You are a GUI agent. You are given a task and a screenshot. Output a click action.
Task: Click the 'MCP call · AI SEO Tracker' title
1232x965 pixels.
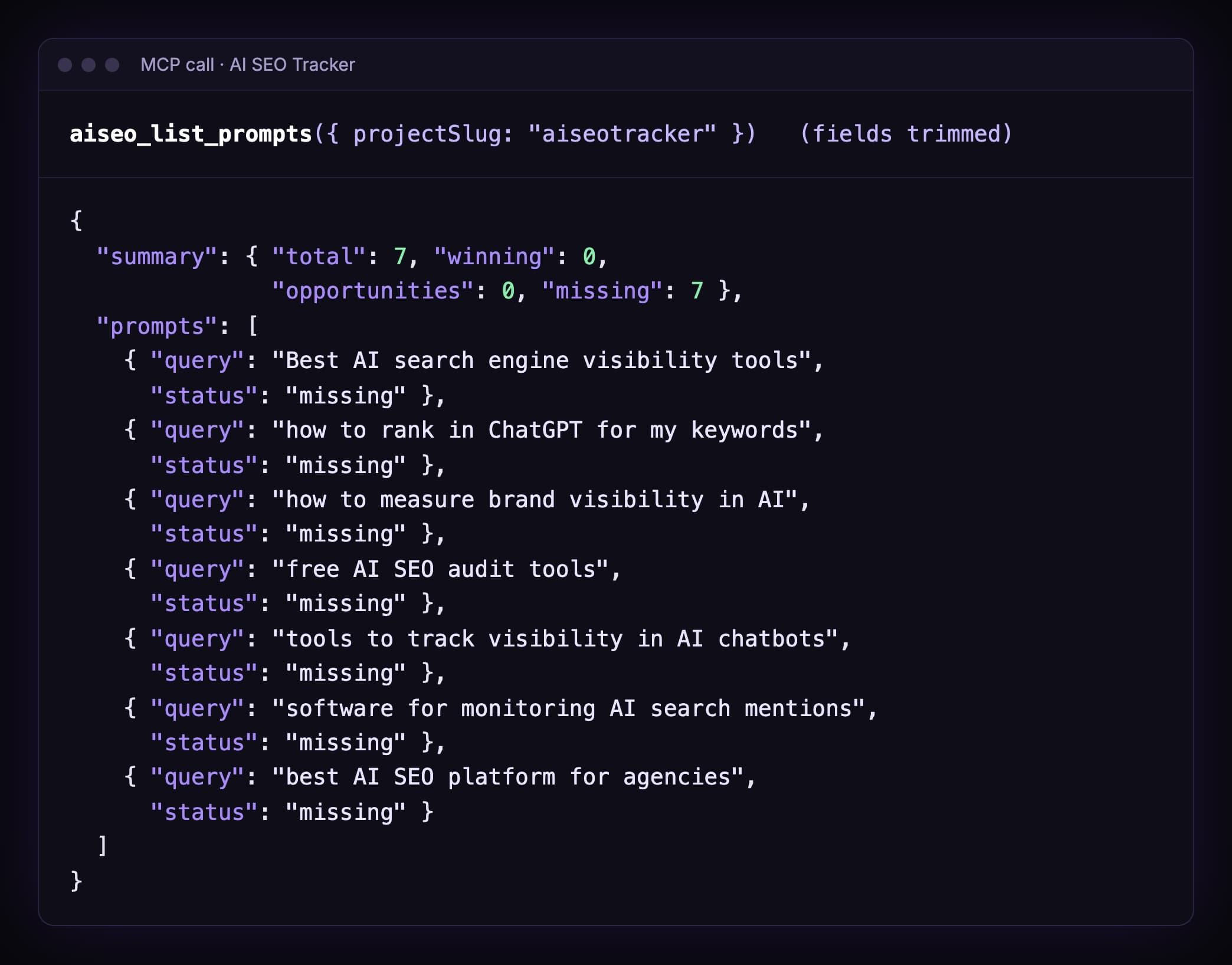point(248,65)
